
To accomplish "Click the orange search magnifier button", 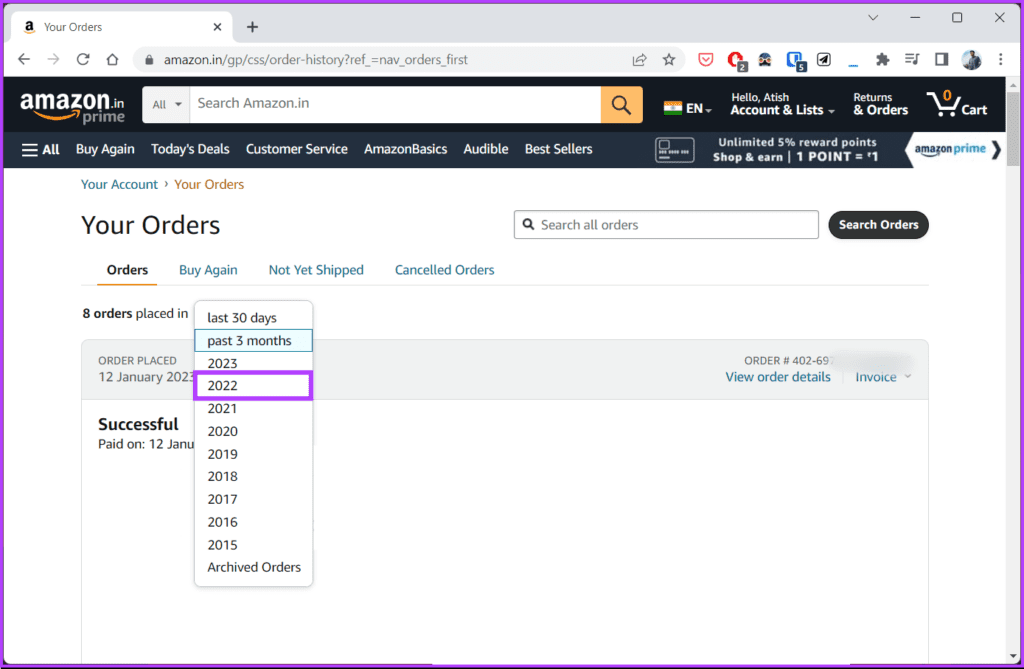I will coord(621,105).
